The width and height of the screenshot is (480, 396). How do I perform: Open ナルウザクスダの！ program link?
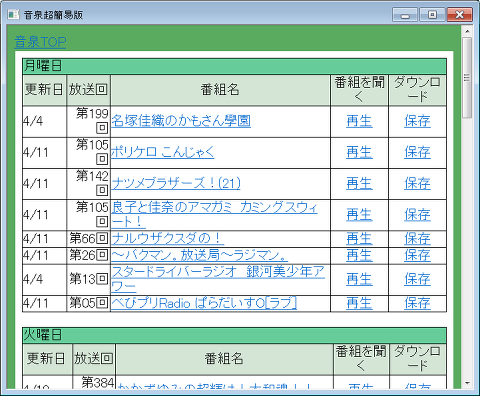coord(167,238)
